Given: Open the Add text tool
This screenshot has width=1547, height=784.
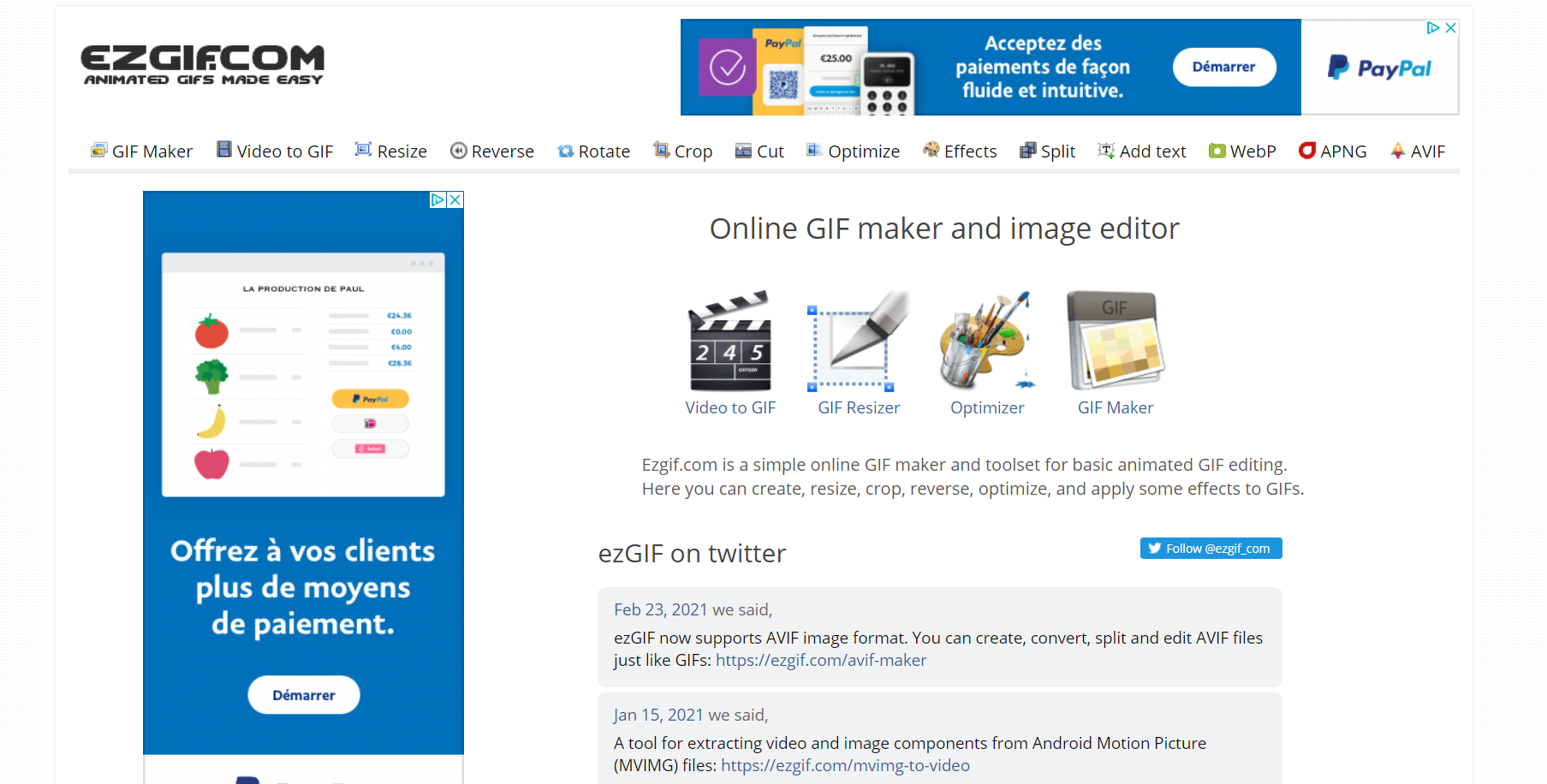Looking at the screenshot, I should tap(1142, 151).
